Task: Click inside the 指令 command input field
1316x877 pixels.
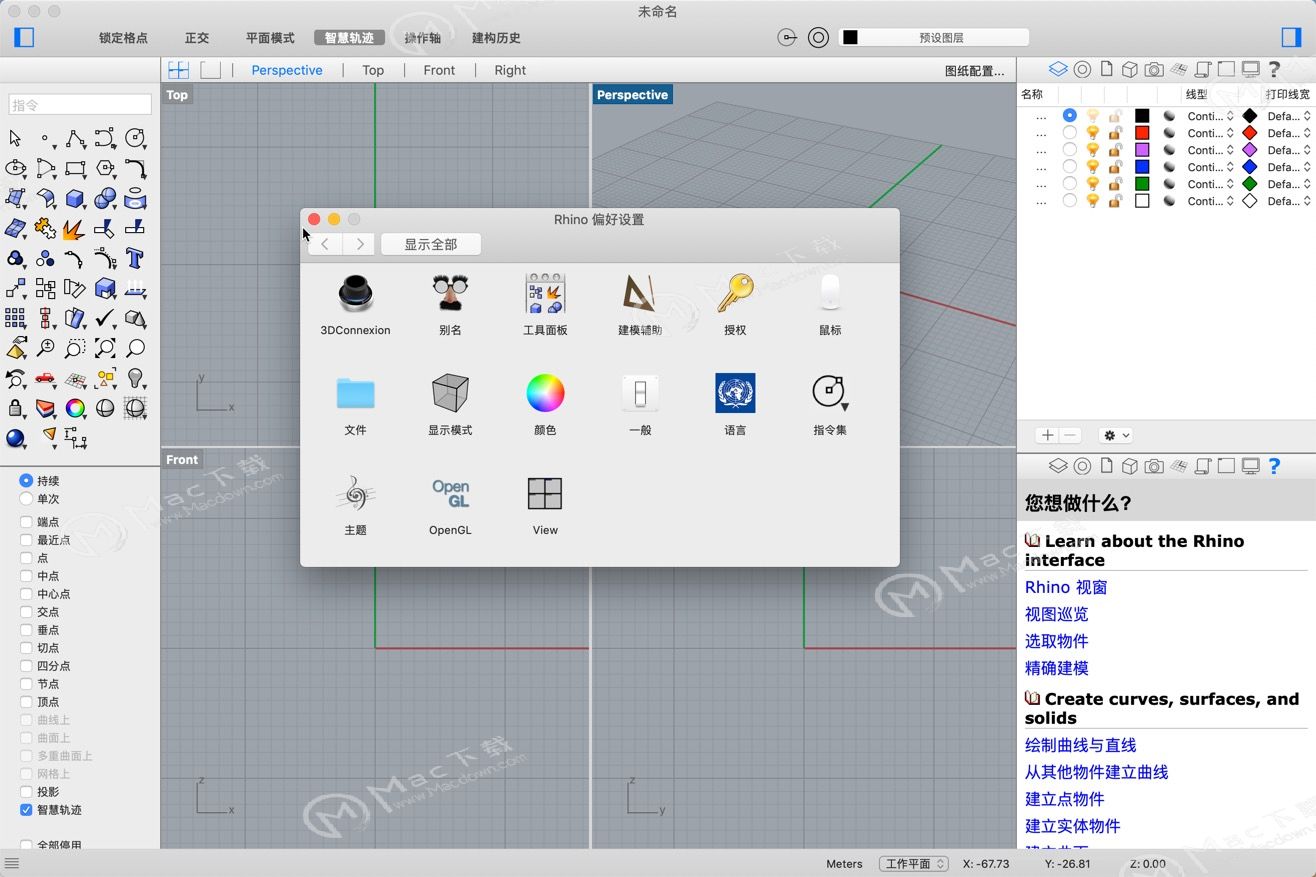Action: pyautogui.click(x=78, y=104)
